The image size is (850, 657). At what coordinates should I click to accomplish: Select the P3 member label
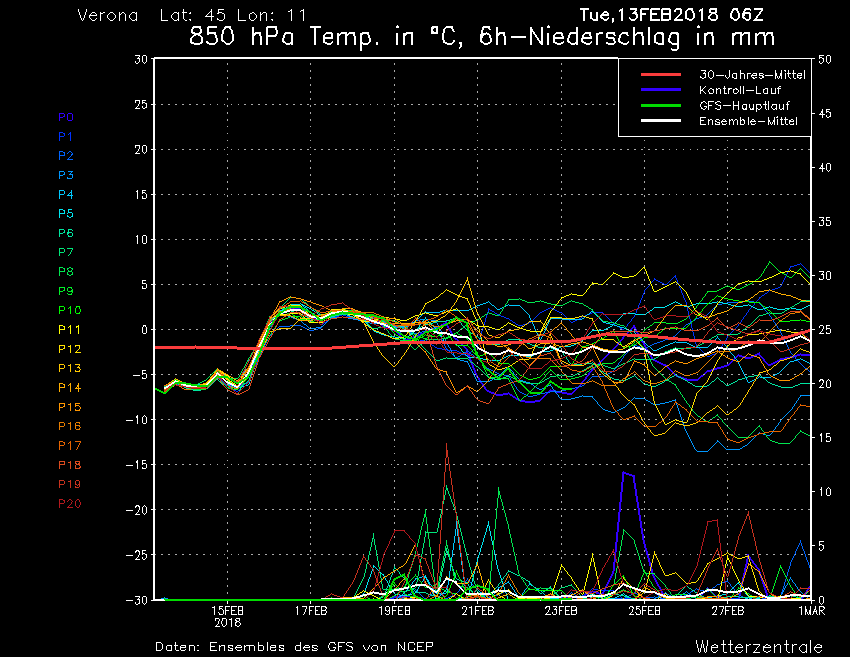(66, 175)
